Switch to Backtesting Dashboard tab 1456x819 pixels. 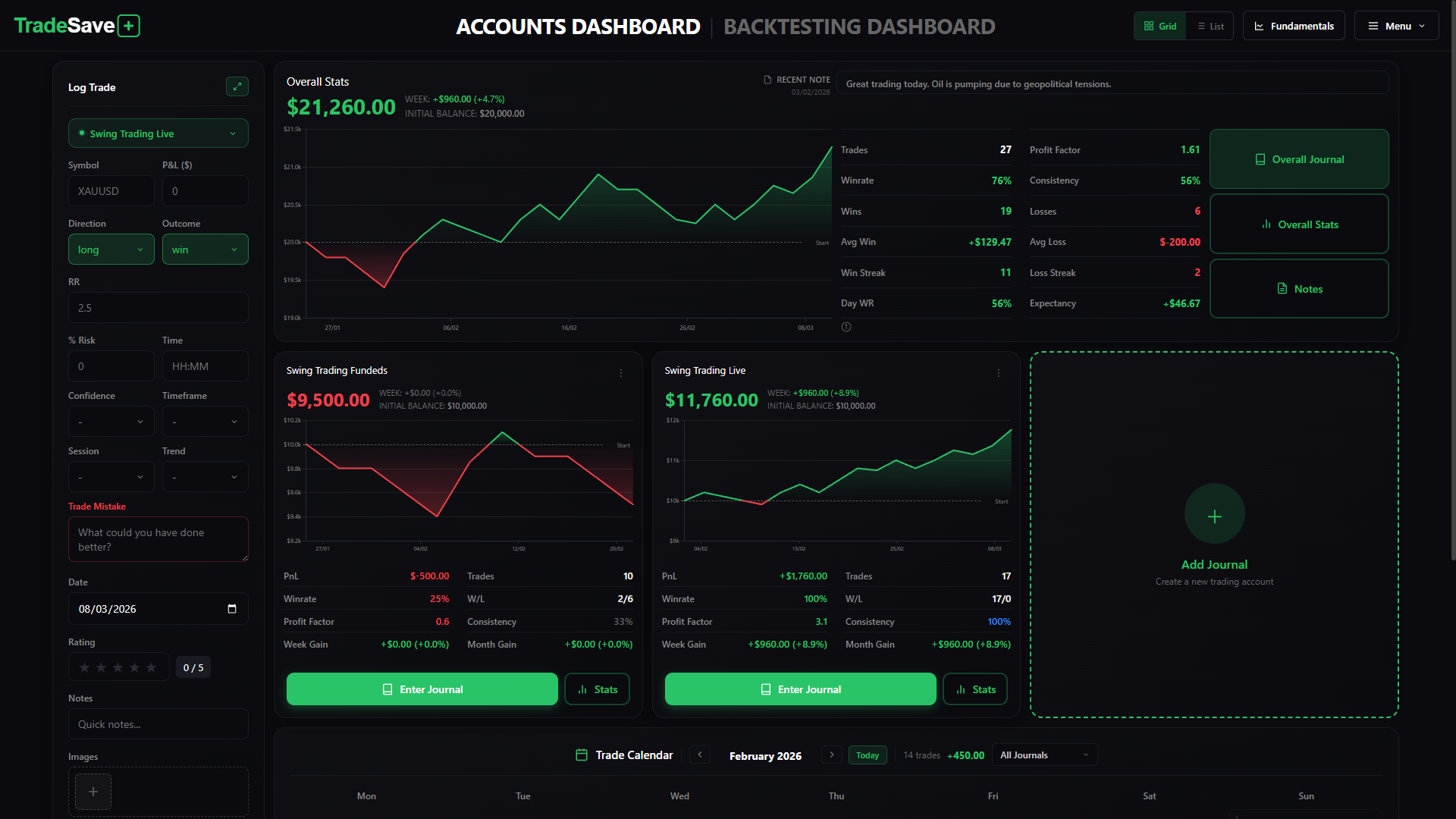[x=859, y=27]
